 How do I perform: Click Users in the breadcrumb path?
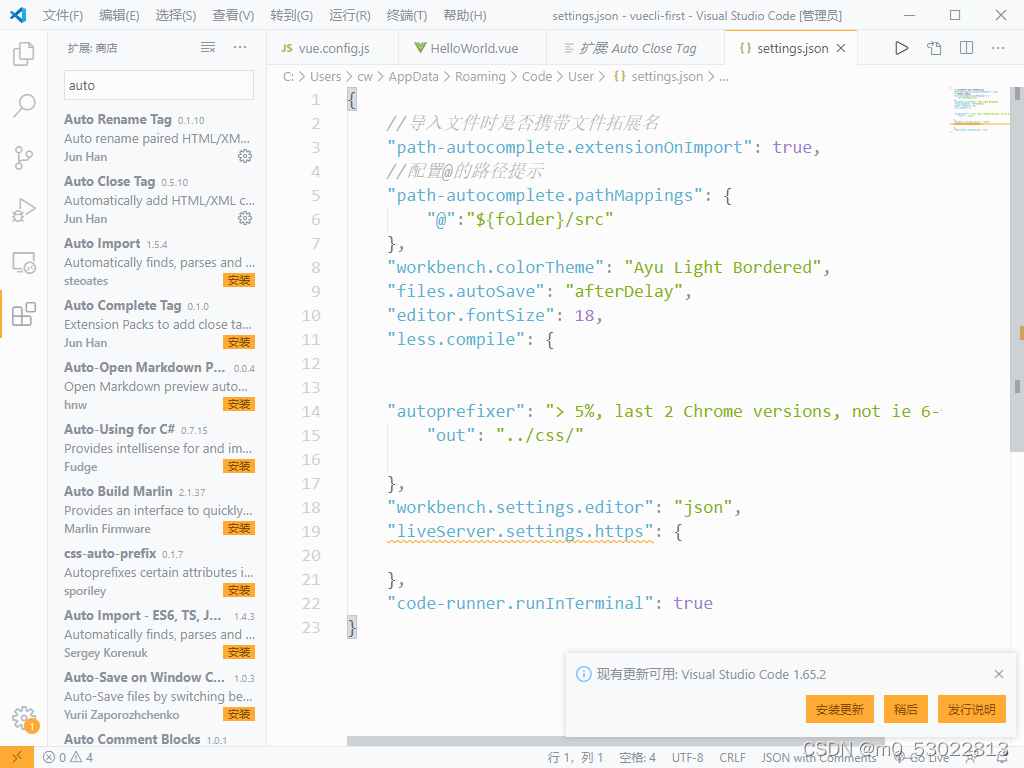tap(325, 76)
